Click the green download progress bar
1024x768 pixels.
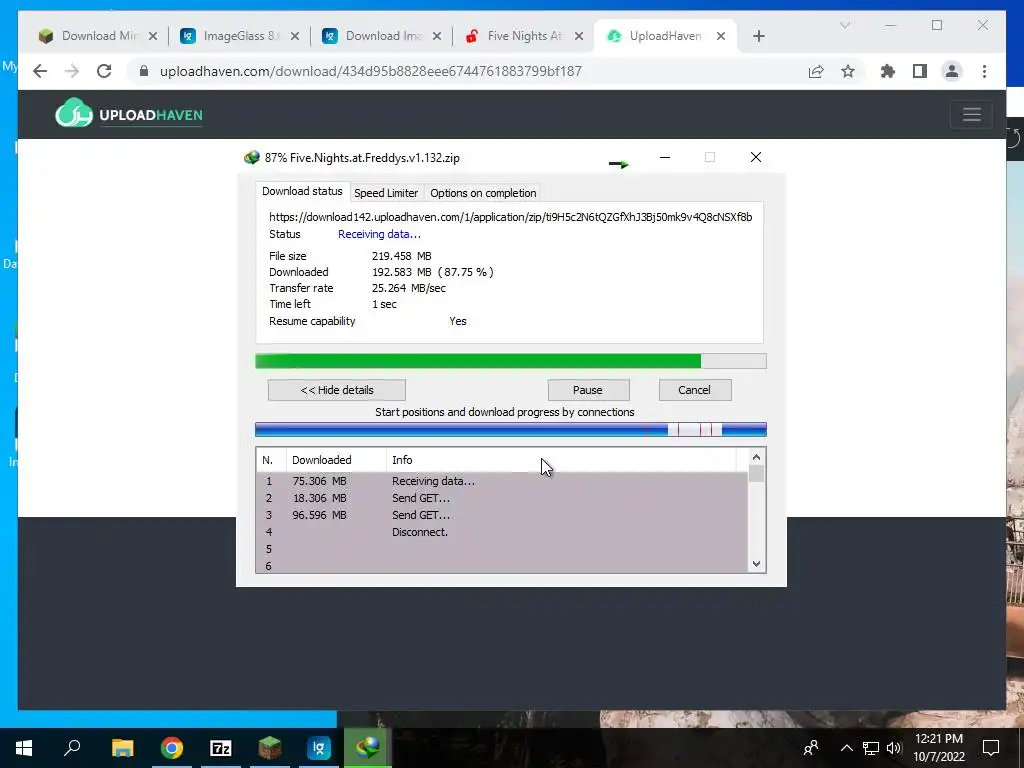[511, 361]
